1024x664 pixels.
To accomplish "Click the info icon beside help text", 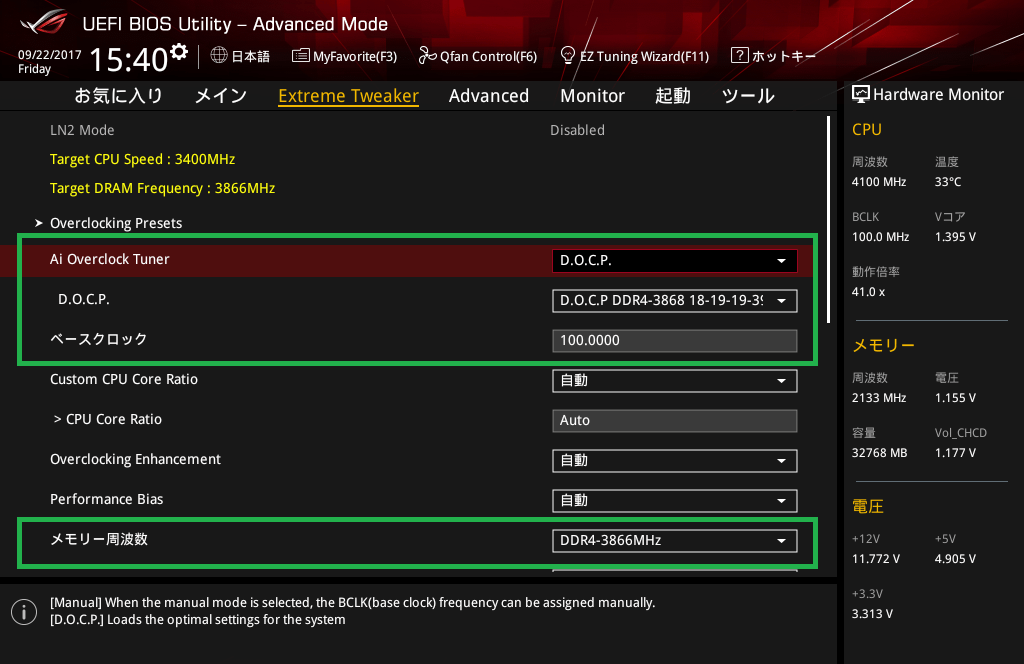I will (24, 612).
